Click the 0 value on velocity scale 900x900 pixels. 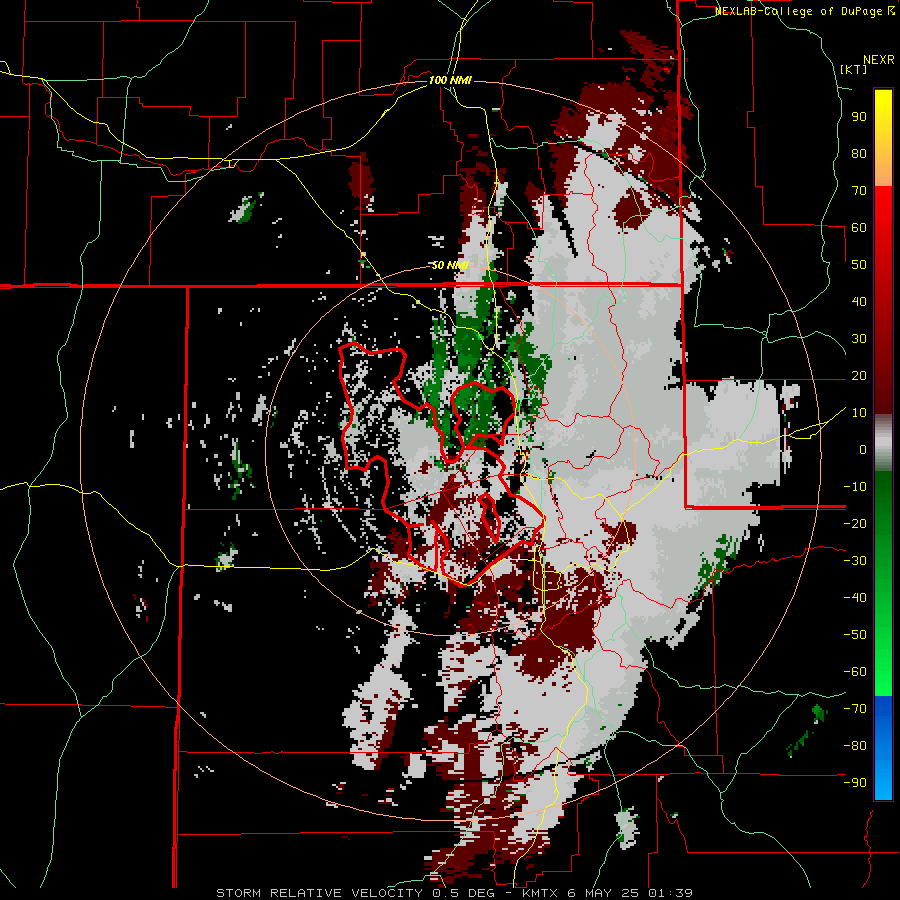click(863, 449)
